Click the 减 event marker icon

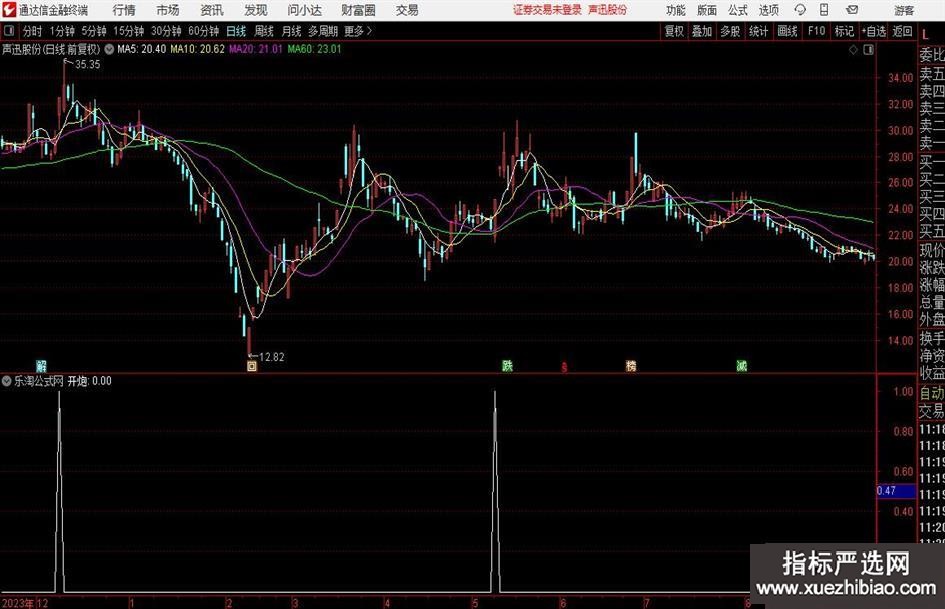coord(741,366)
